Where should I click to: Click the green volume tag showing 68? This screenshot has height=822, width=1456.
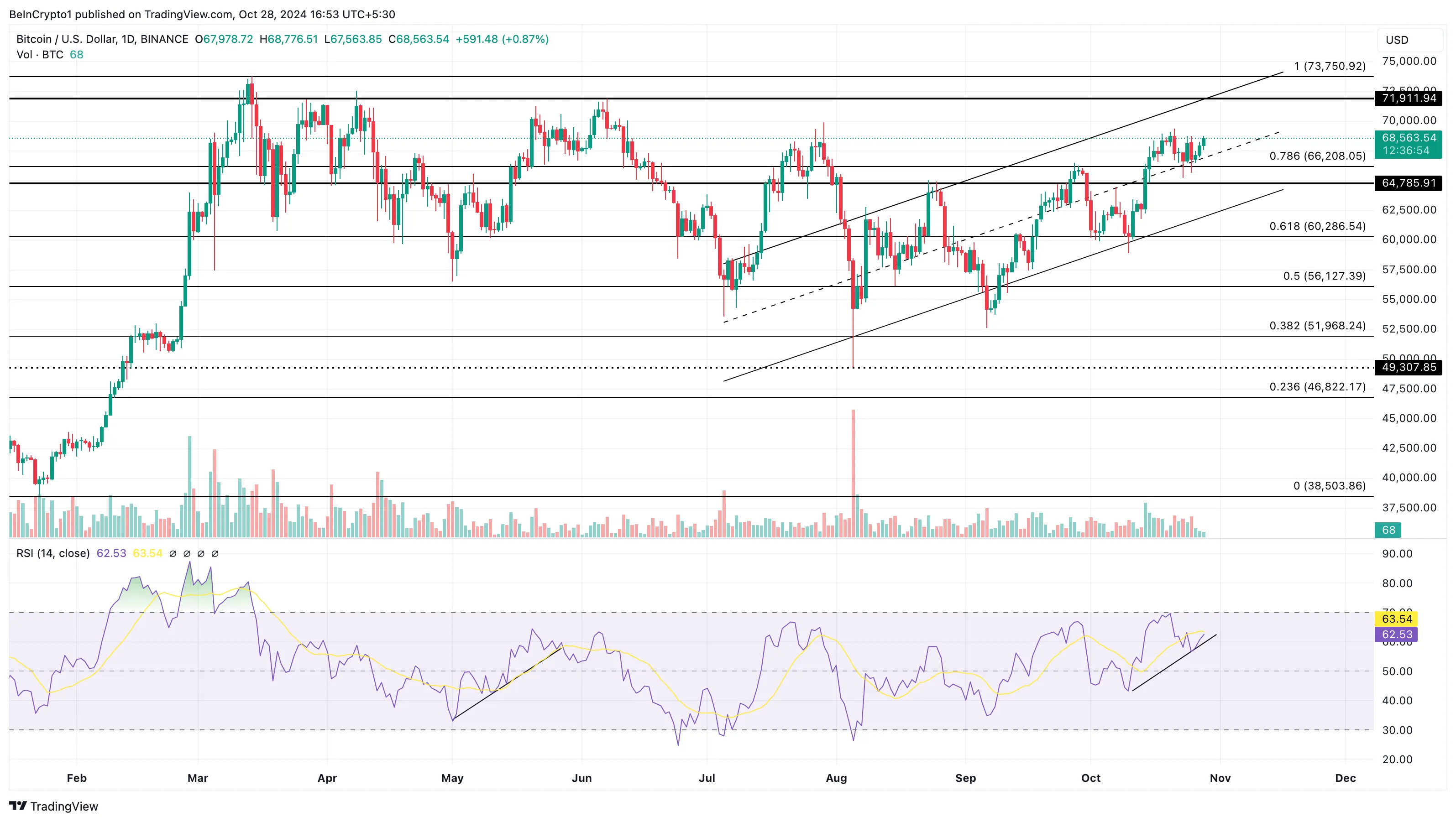[1388, 530]
